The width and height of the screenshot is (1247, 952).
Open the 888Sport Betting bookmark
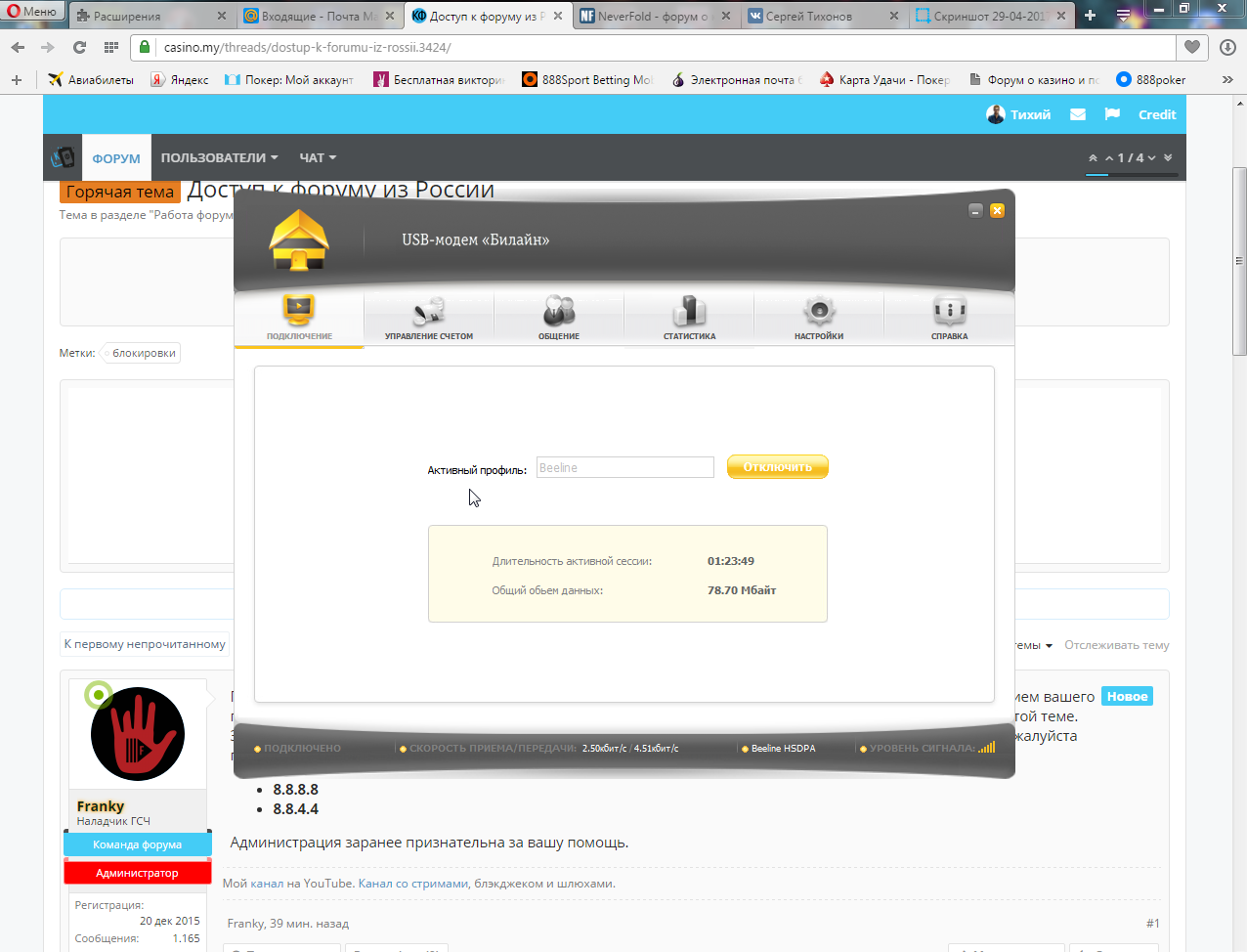point(587,80)
